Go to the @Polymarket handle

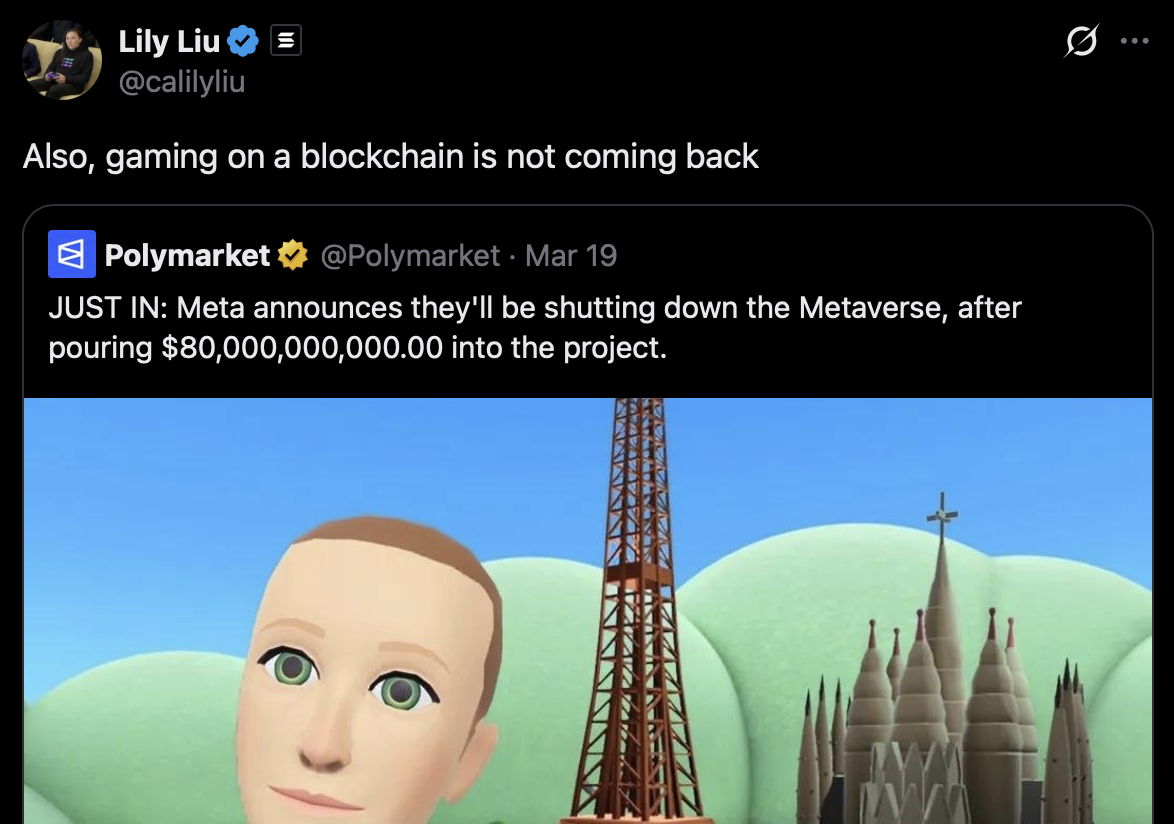coord(410,256)
